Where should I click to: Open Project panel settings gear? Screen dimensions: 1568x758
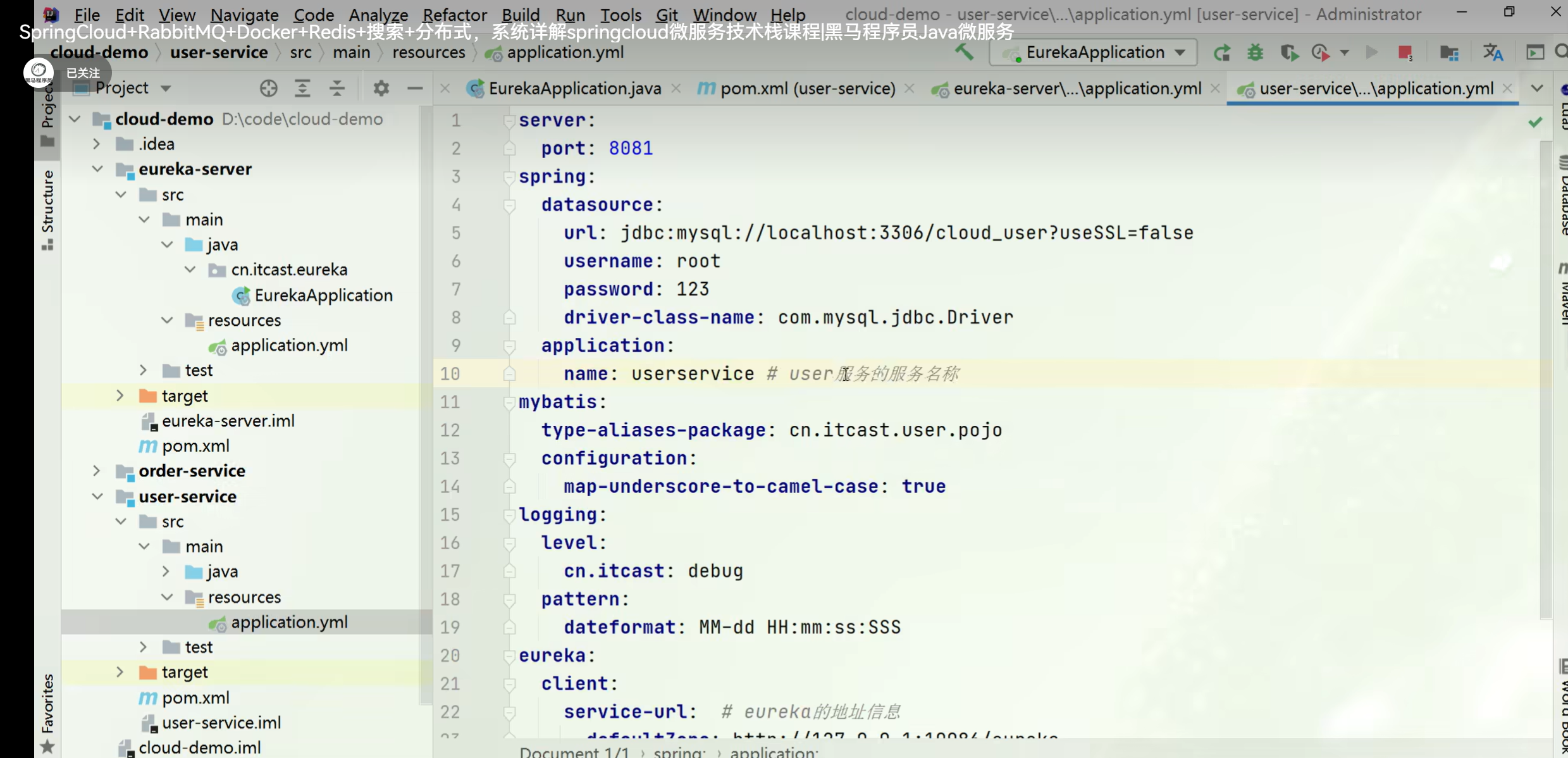381,88
